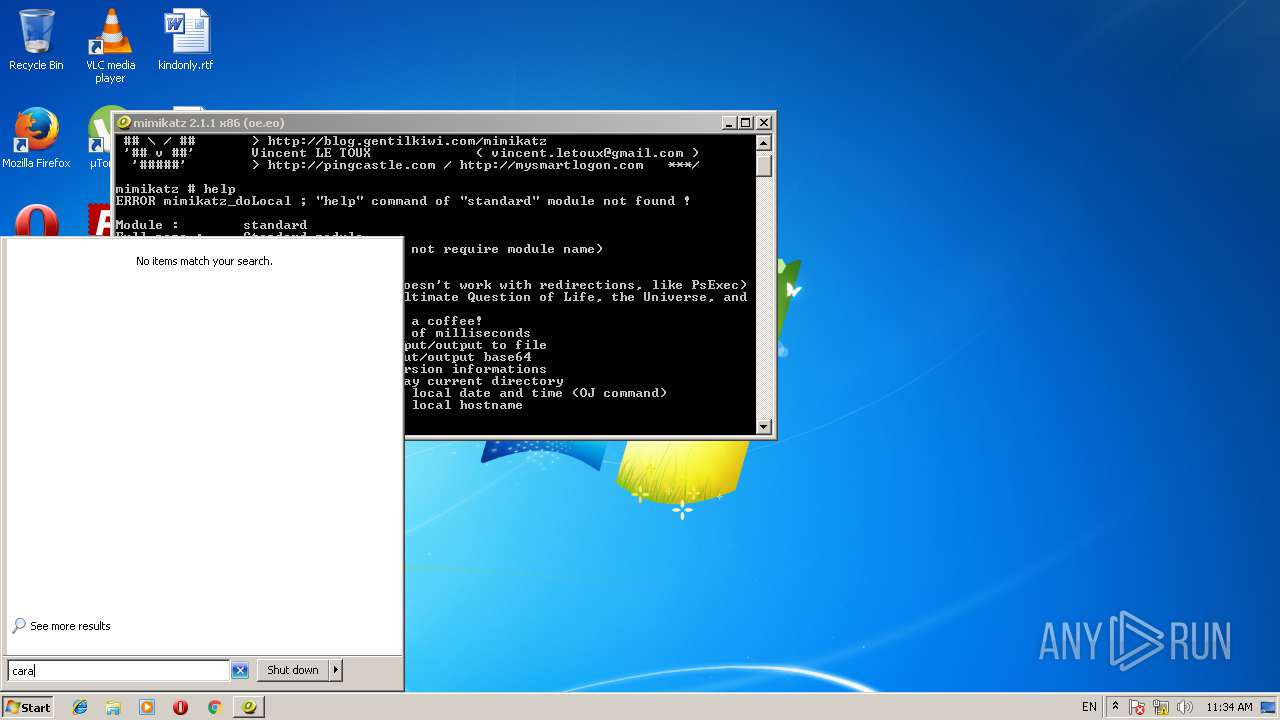Click the Start button

point(28,707)
